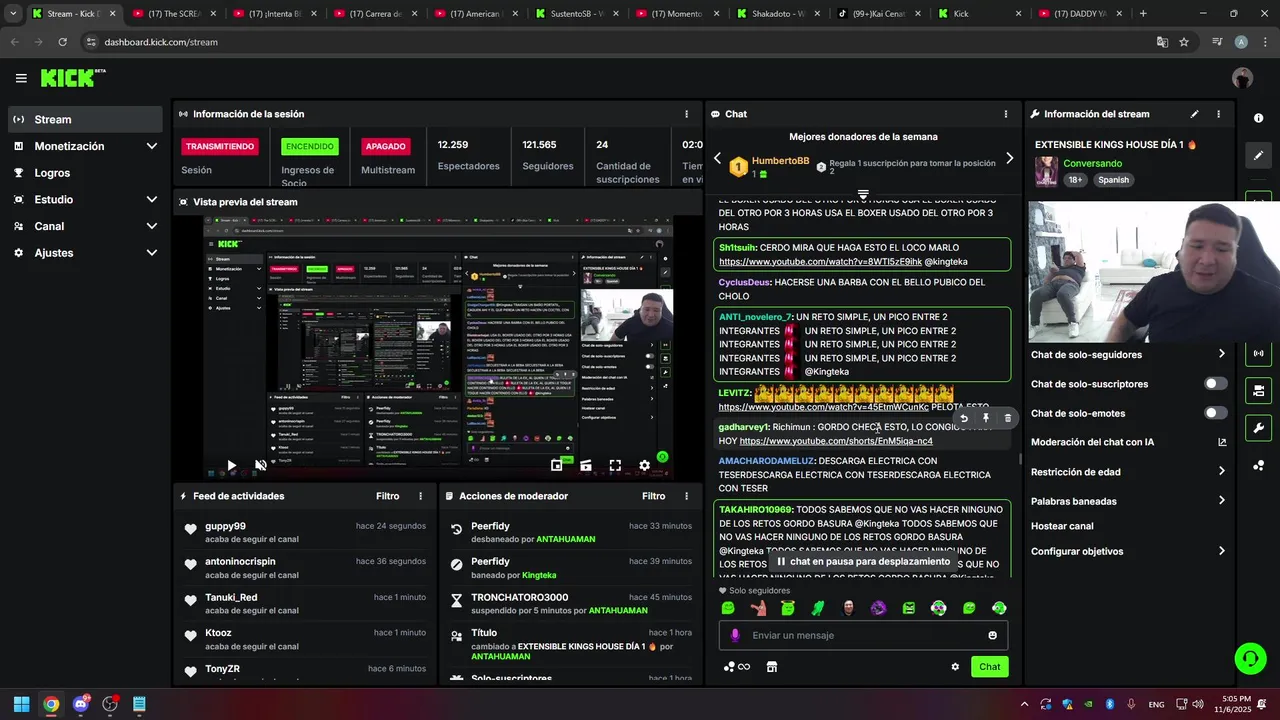Open Palabras baneadas settings arrow
The height and width of the screenshot is (720, 1280).
[x=1221, y=501]
